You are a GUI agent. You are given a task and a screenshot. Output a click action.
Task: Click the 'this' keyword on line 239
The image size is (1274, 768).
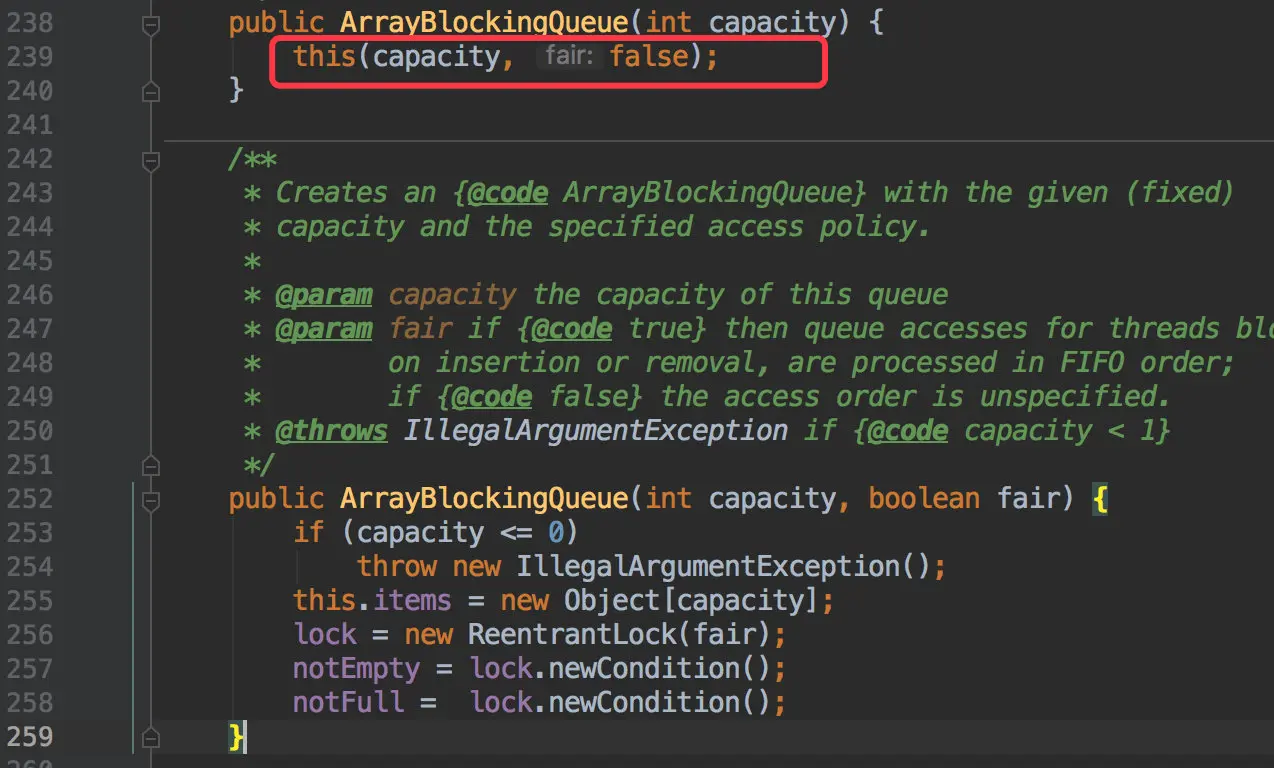click(x=324, y=57)
